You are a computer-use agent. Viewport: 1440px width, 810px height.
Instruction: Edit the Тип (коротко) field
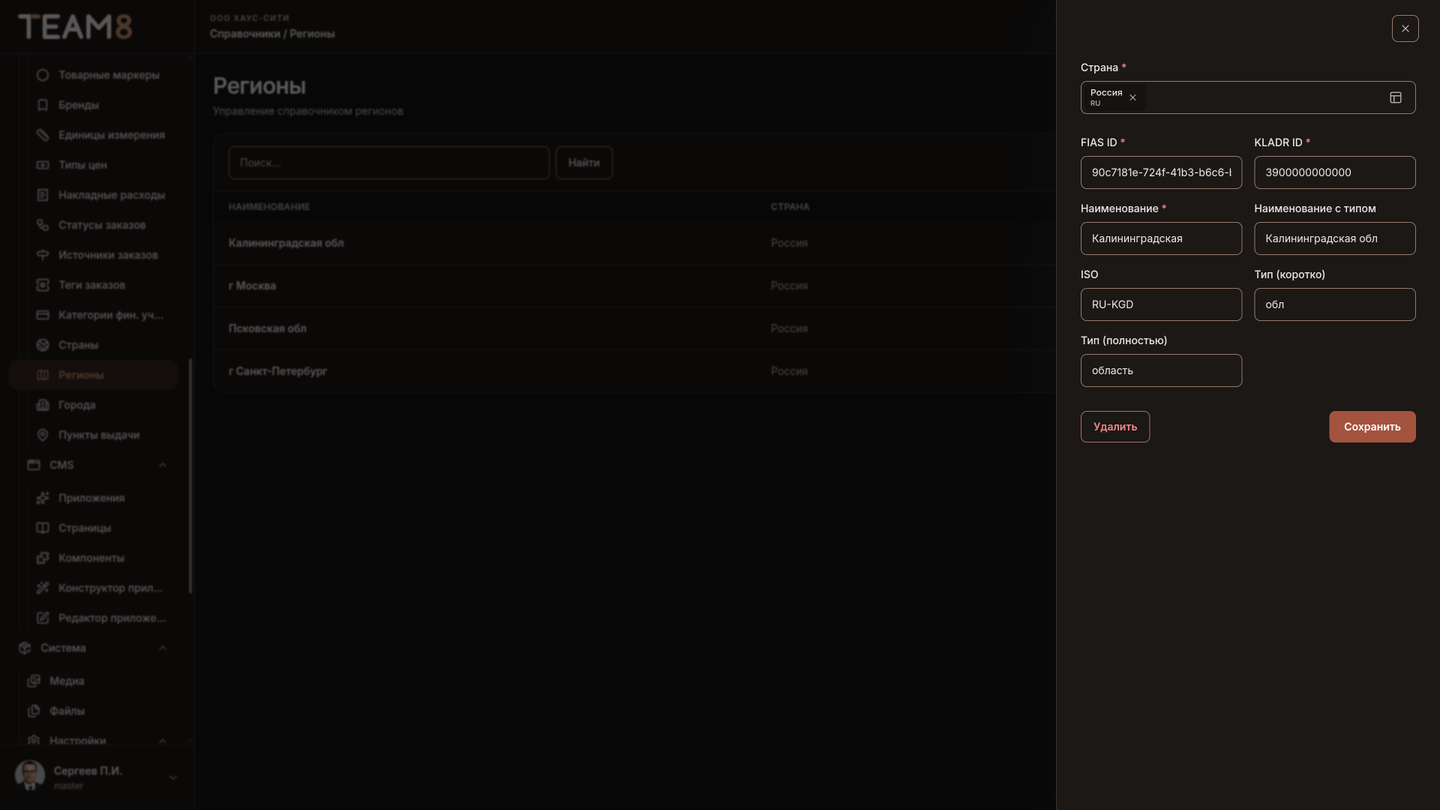[x=1335, y=304]
